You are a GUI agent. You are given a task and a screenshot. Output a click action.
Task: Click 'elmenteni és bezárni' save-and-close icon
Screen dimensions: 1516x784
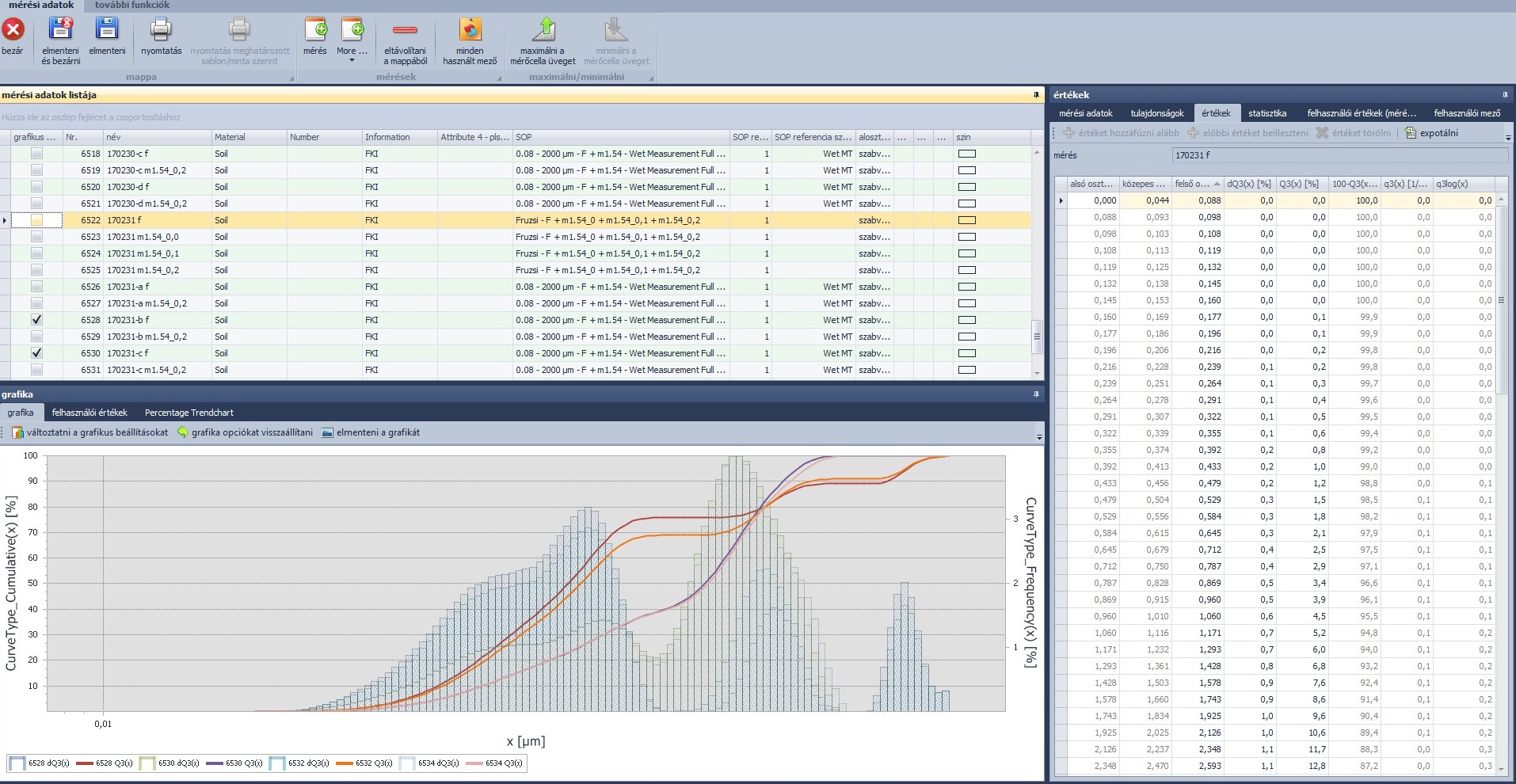coord(61,30)
